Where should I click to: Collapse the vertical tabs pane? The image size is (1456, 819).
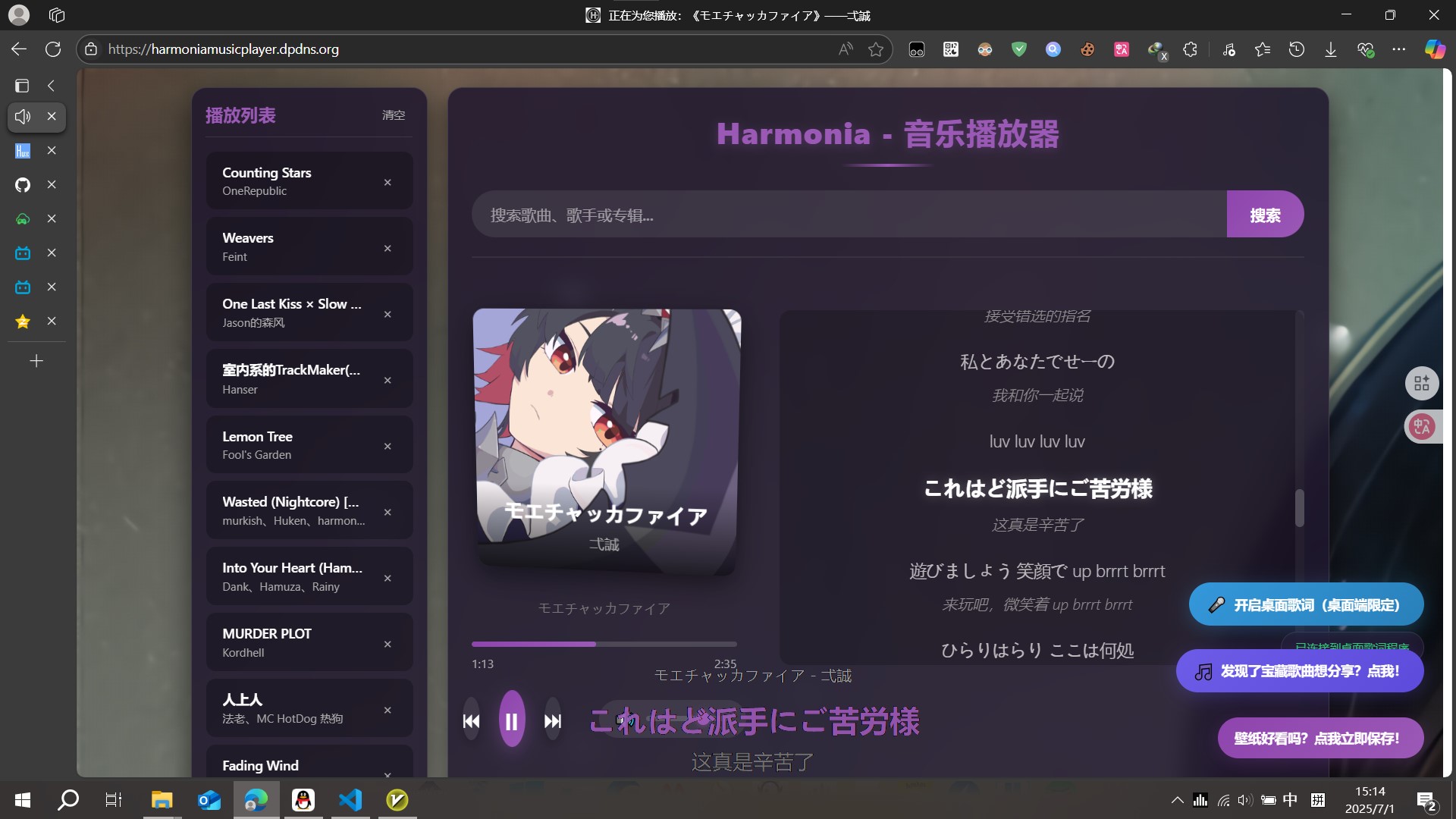point(51,86)
